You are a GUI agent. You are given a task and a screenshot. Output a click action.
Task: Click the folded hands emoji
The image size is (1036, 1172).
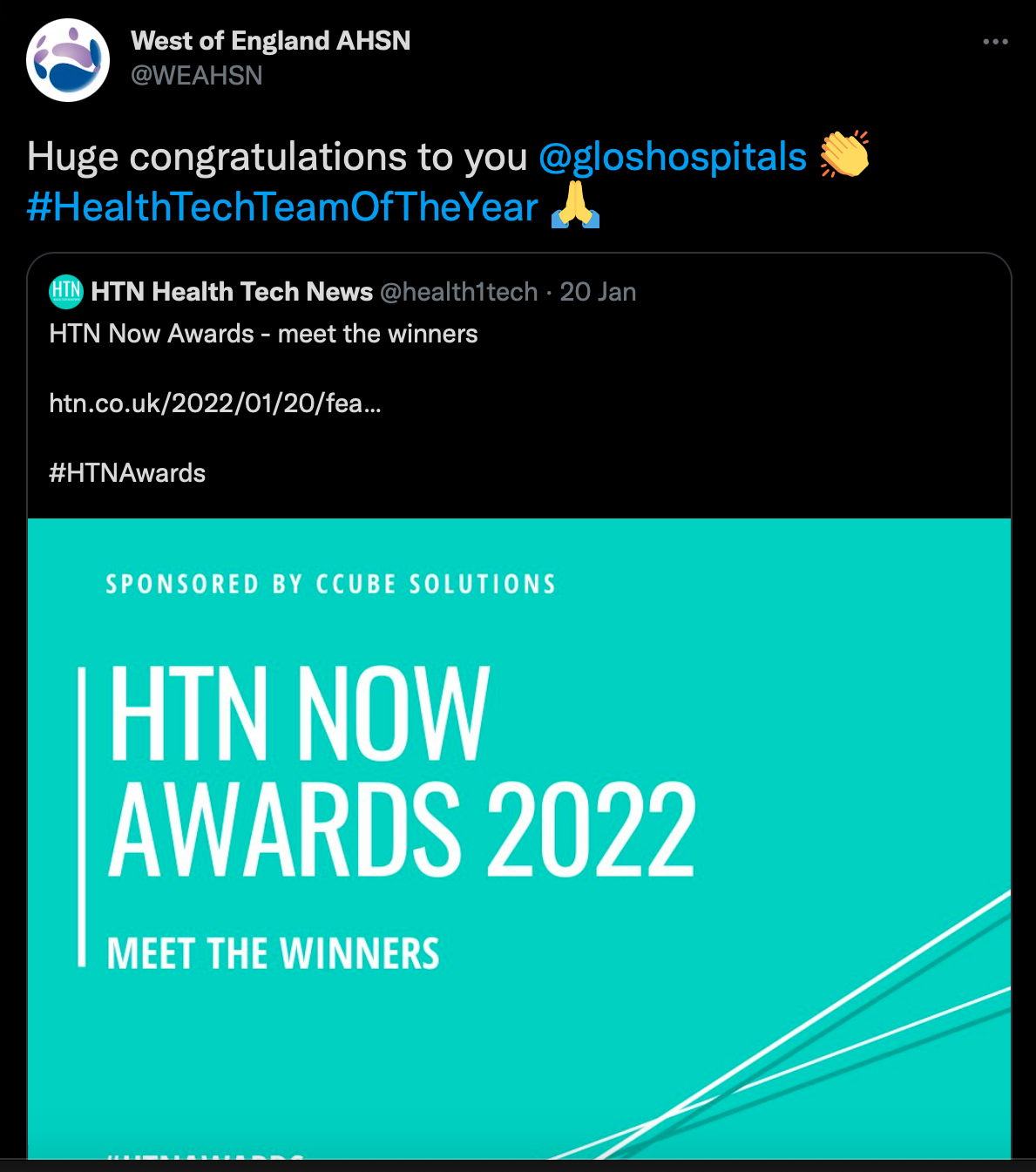[x=575, y=206]
